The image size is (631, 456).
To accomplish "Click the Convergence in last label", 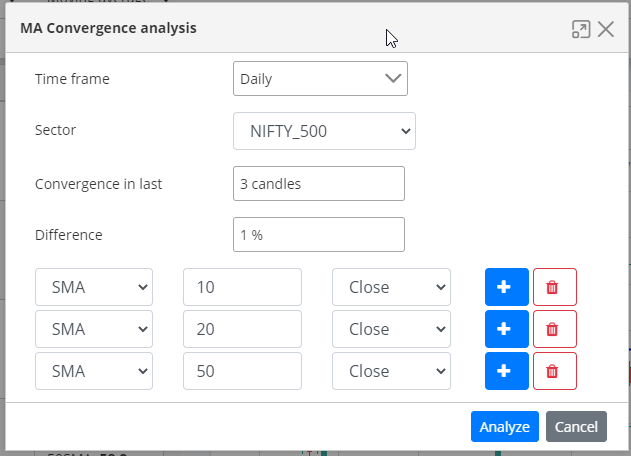I will pos(99,184).
